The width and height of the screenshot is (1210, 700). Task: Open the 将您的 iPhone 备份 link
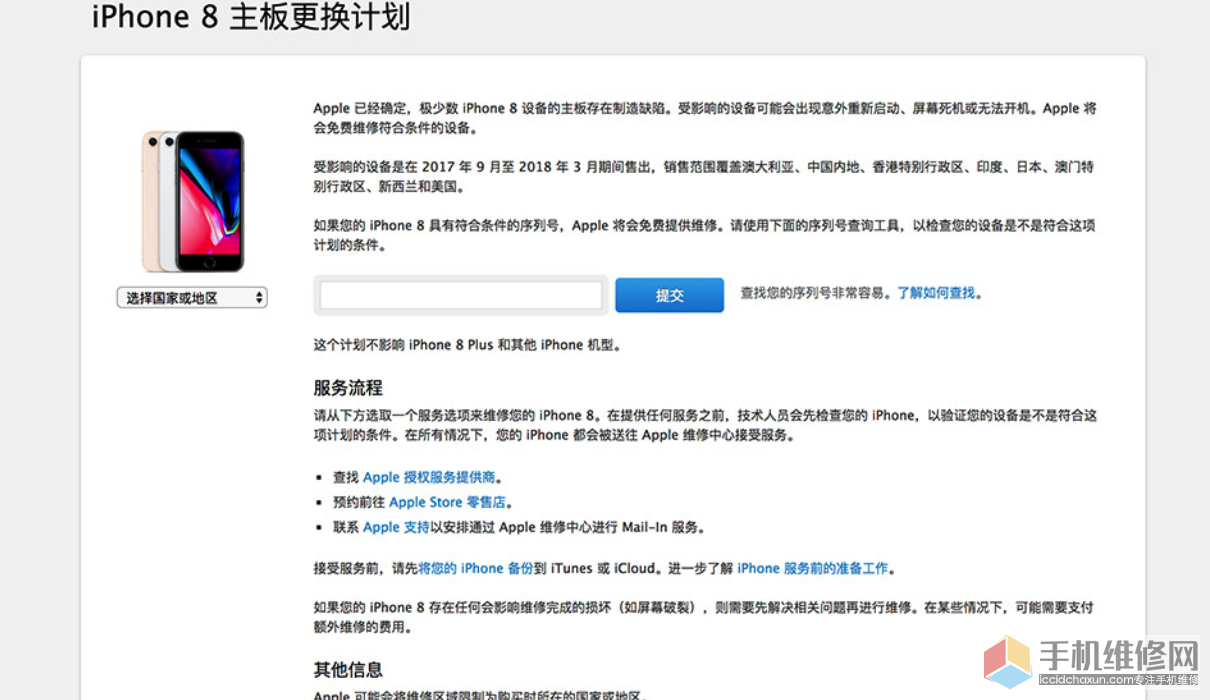(475, 568)
